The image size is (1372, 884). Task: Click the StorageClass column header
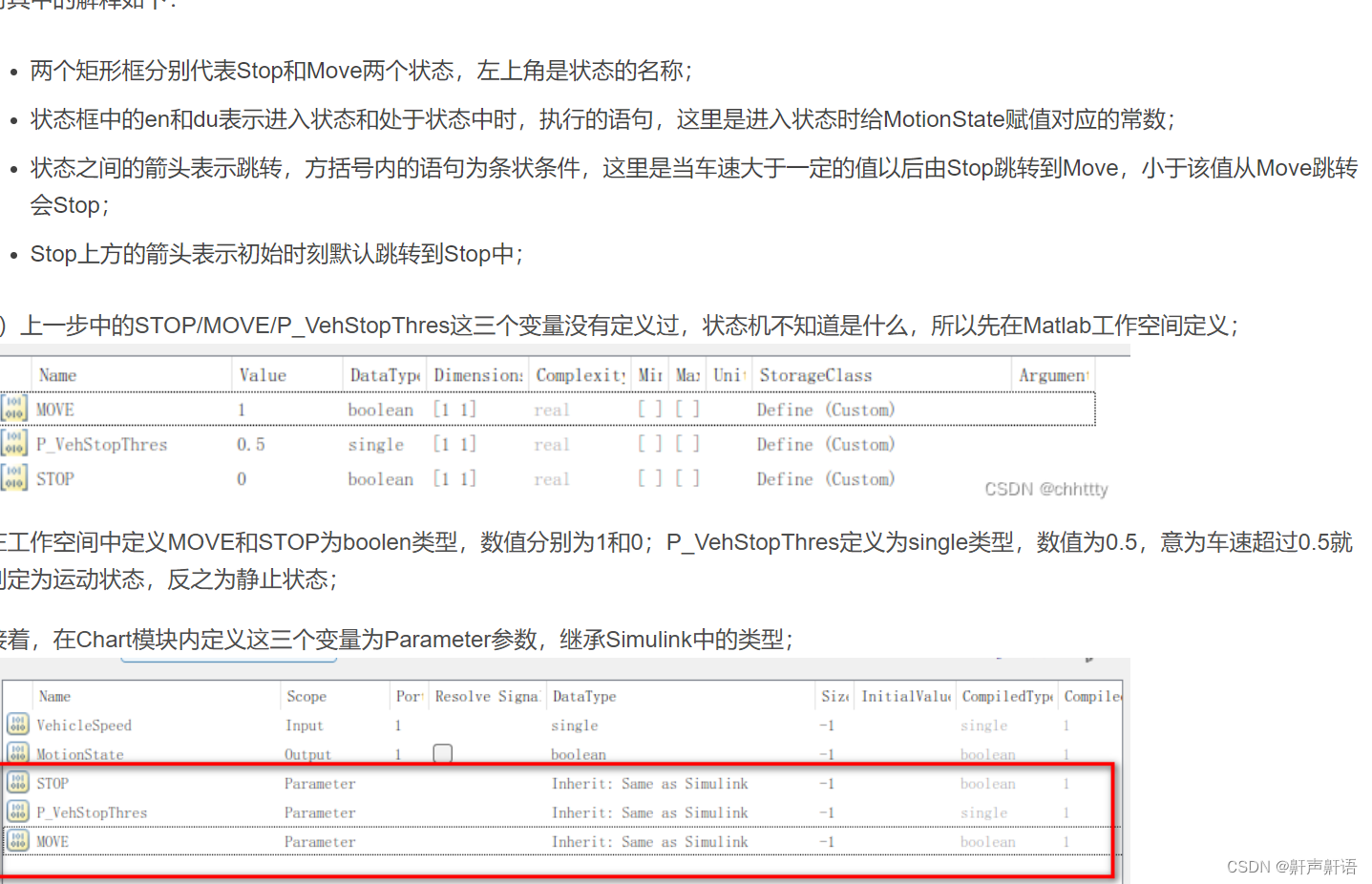tap(815, 375)
